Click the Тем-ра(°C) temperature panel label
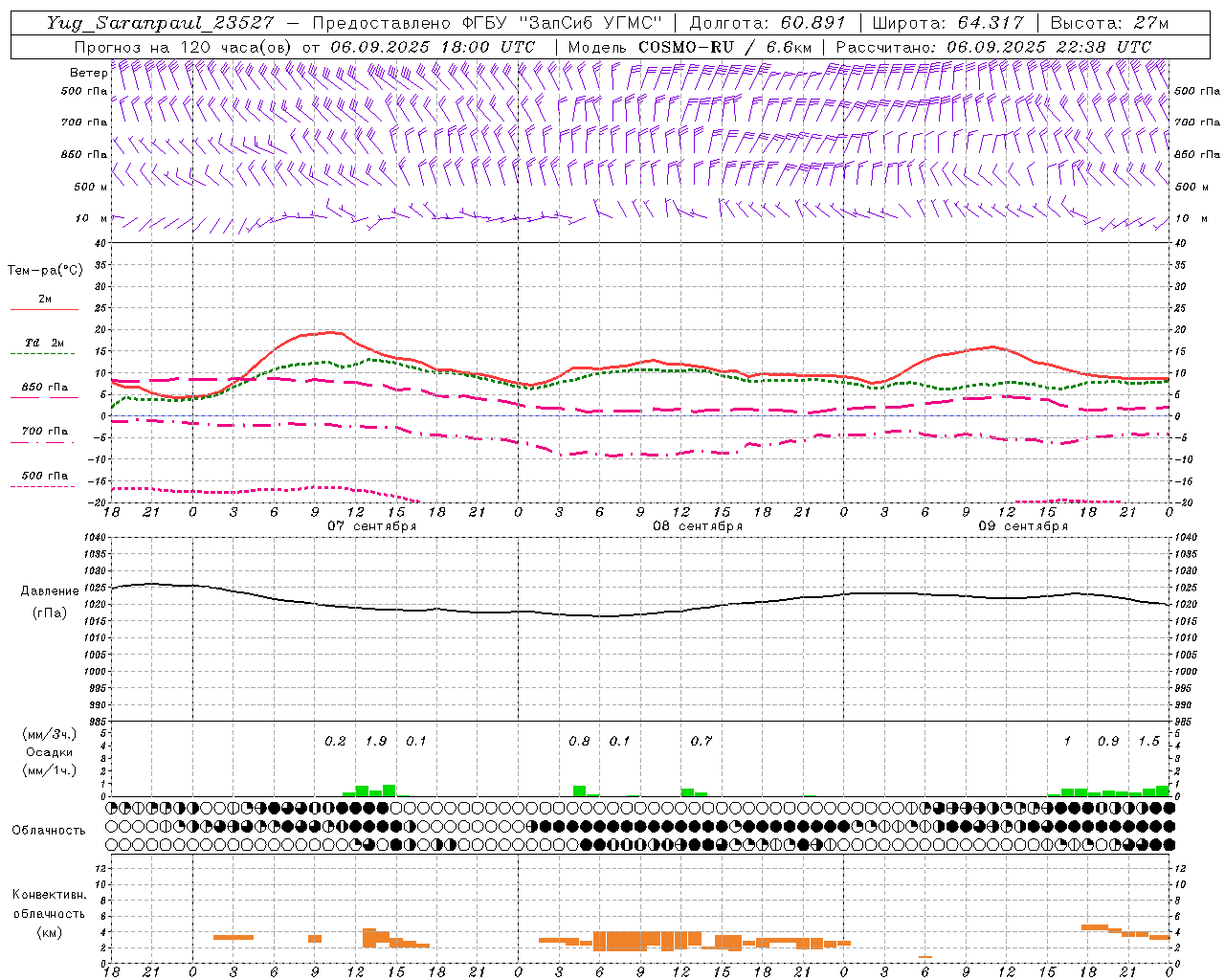Screen dimensions: 1225x980 45,271
